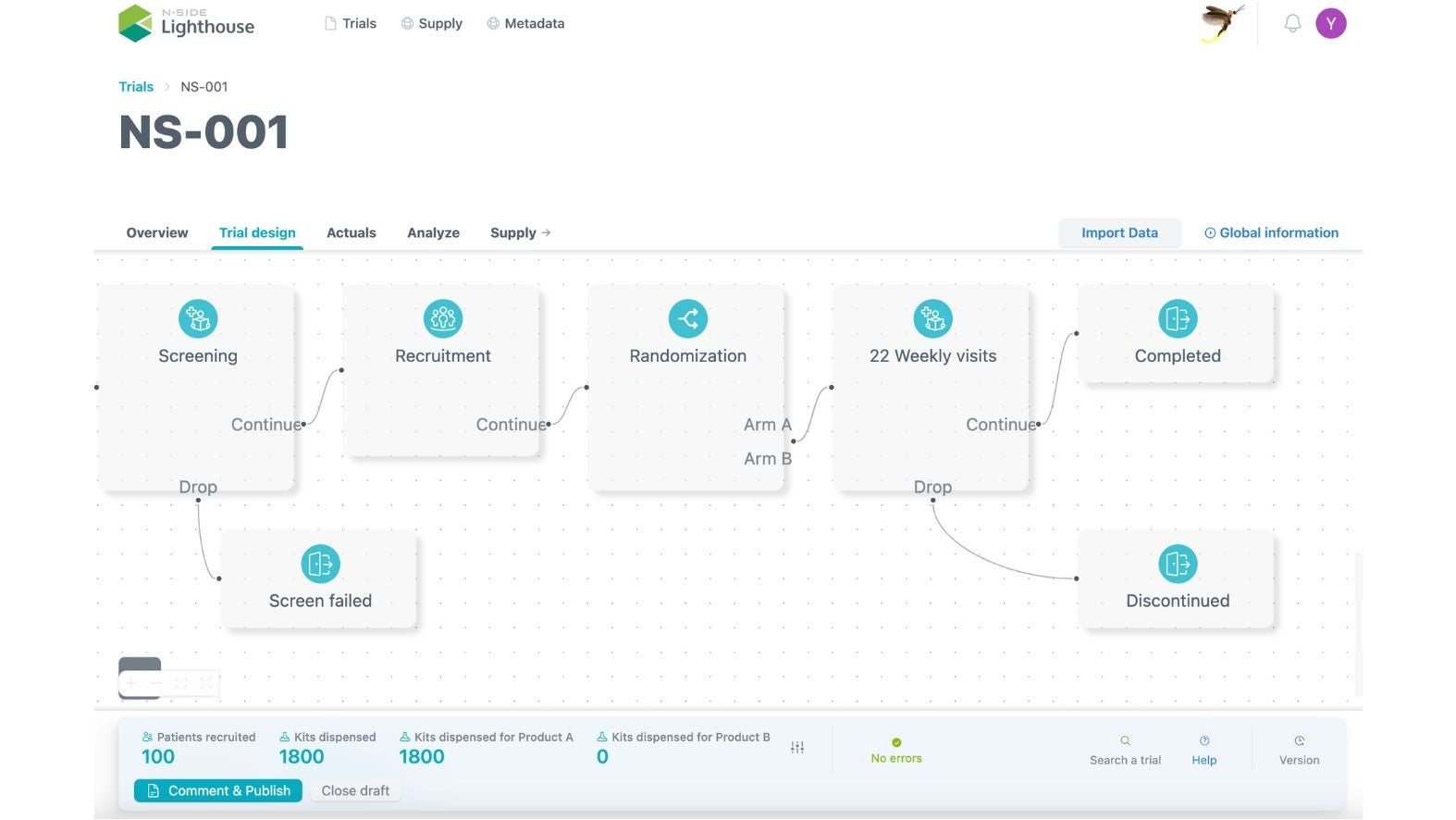Go to Trials via the breadcrumb link

(136, 87)
